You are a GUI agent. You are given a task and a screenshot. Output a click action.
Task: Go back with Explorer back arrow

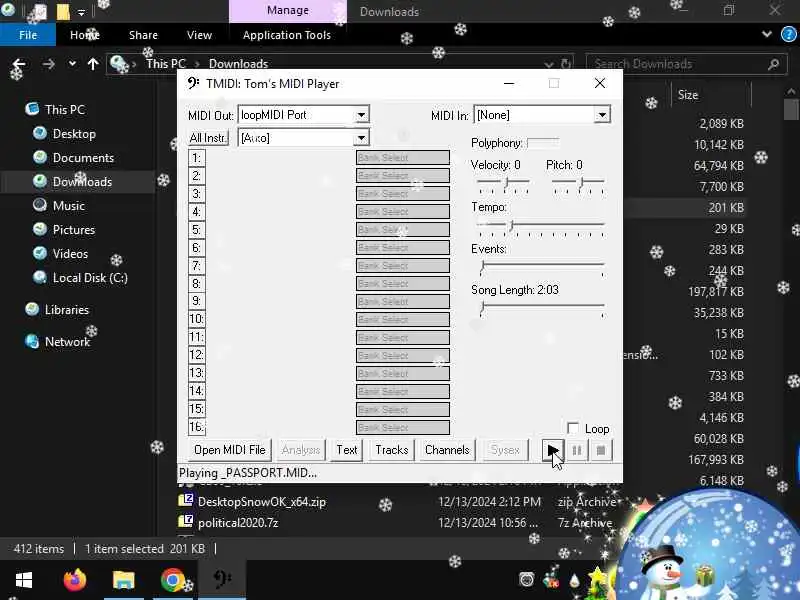point(19,64)
